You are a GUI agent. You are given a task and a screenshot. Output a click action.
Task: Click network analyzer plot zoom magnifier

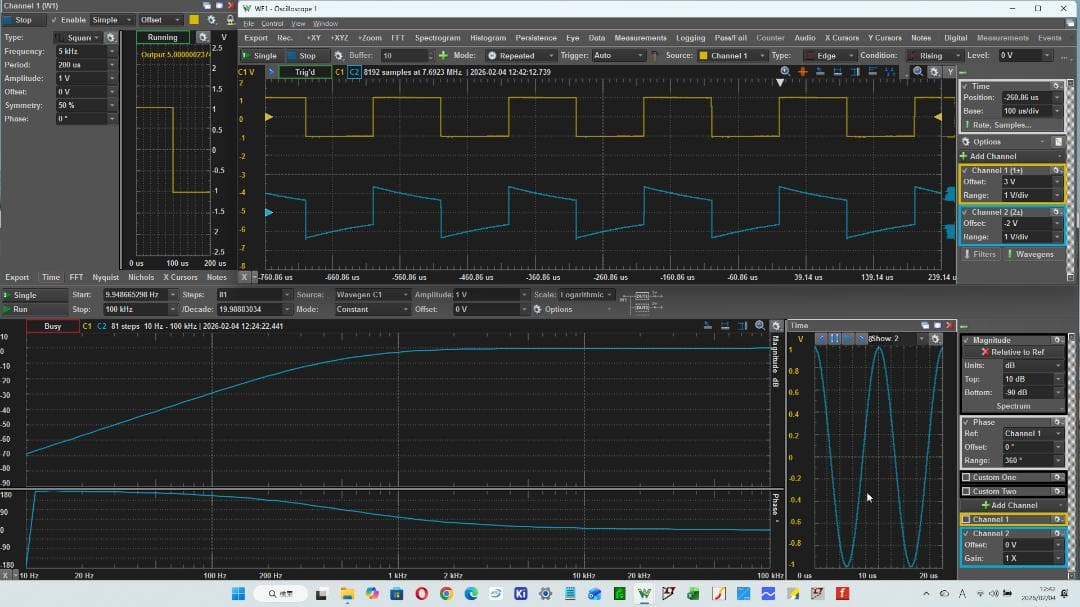coord(760,326)
